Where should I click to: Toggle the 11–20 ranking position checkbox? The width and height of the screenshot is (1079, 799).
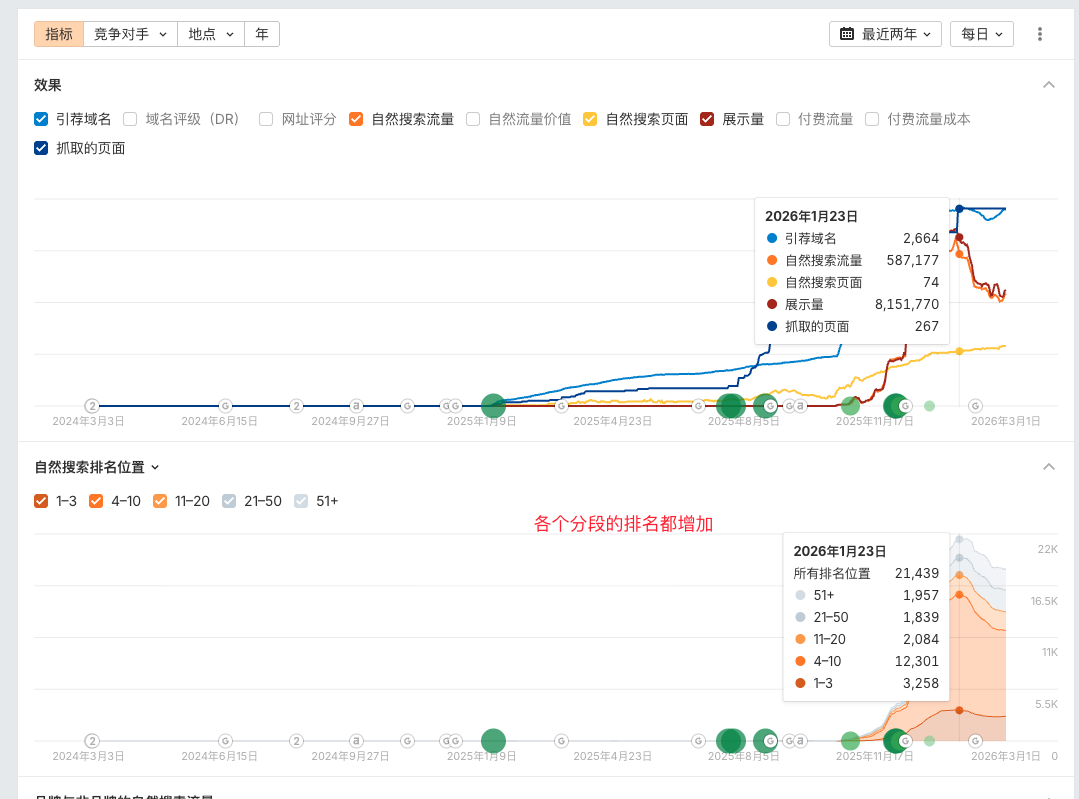(160, 501)
